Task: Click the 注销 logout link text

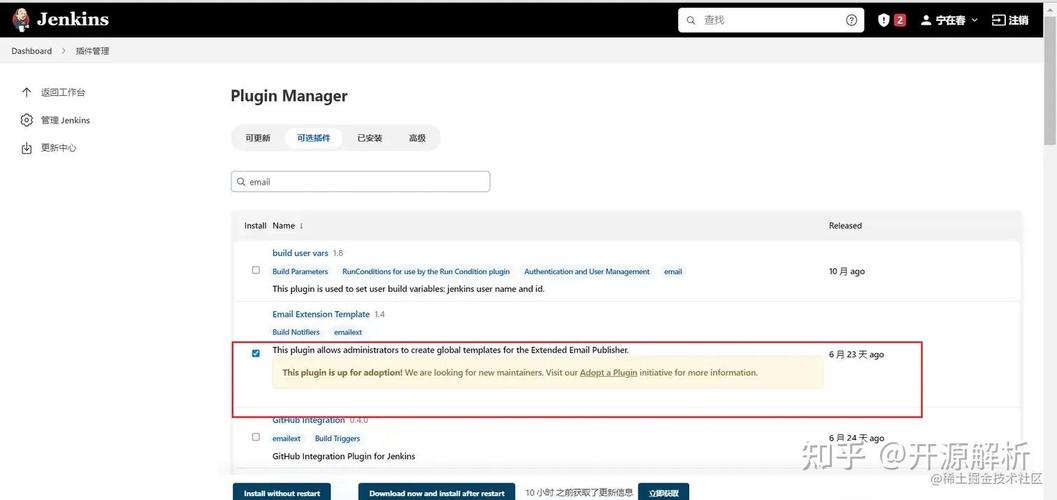Action: tap(1019, 20)
